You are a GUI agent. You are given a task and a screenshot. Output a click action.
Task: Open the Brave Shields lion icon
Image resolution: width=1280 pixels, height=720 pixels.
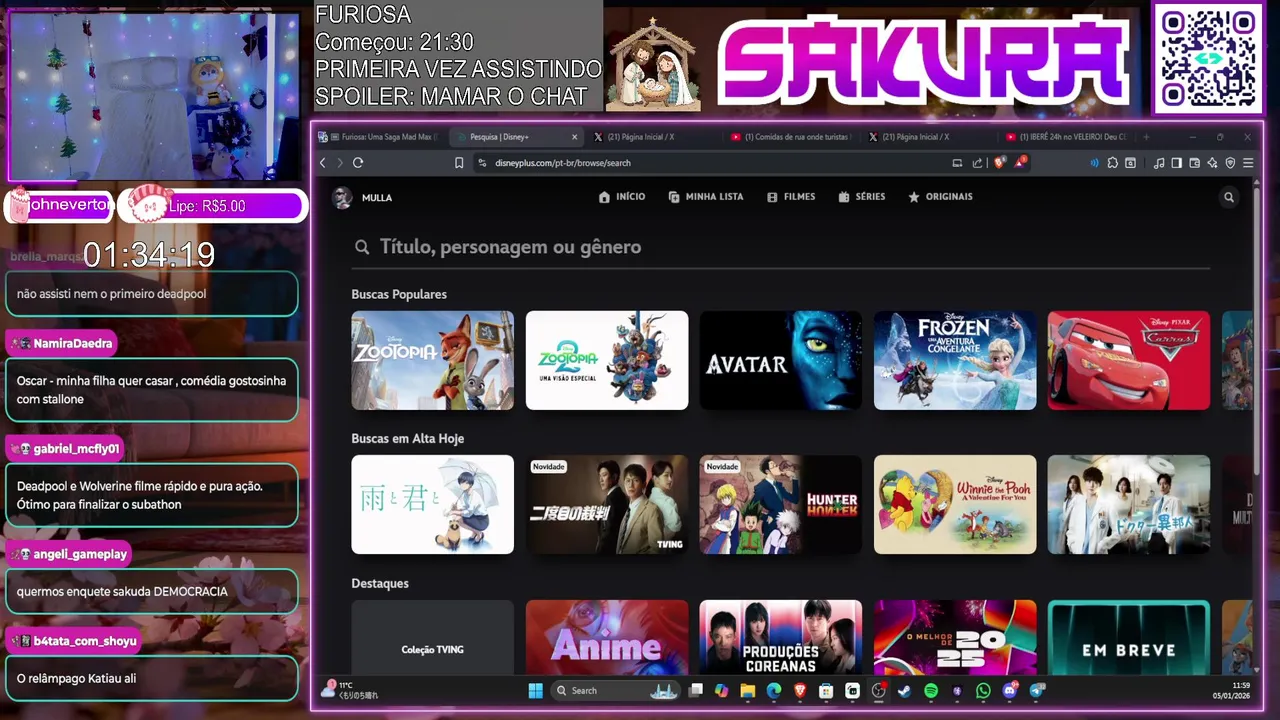pos(999,163)
